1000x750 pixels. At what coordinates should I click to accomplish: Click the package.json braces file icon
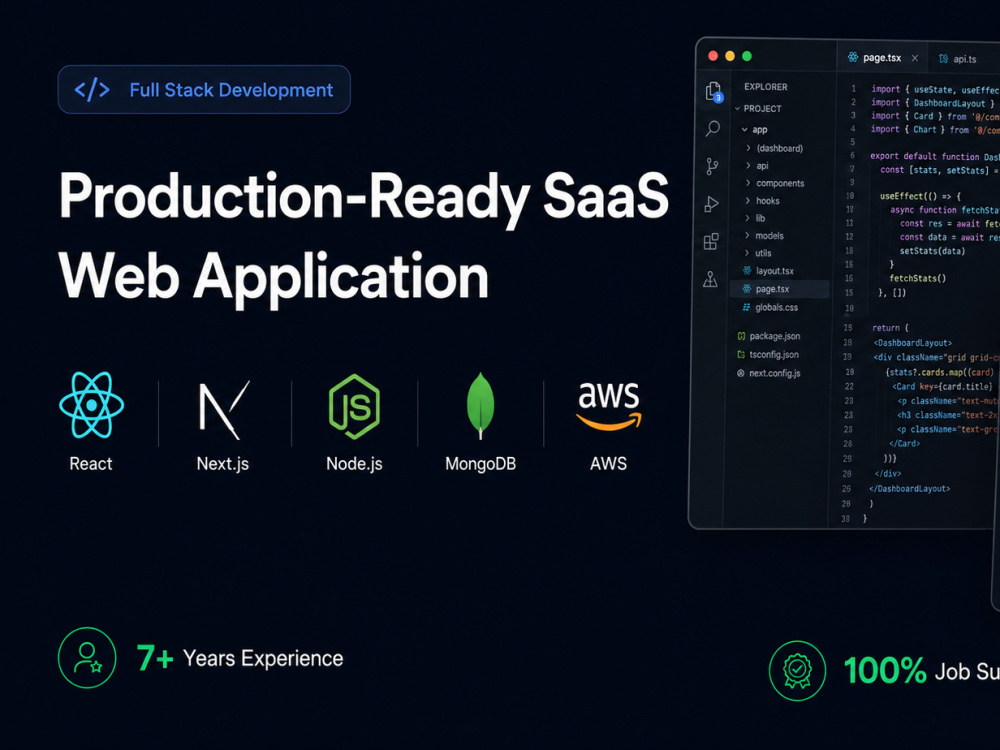741,336
